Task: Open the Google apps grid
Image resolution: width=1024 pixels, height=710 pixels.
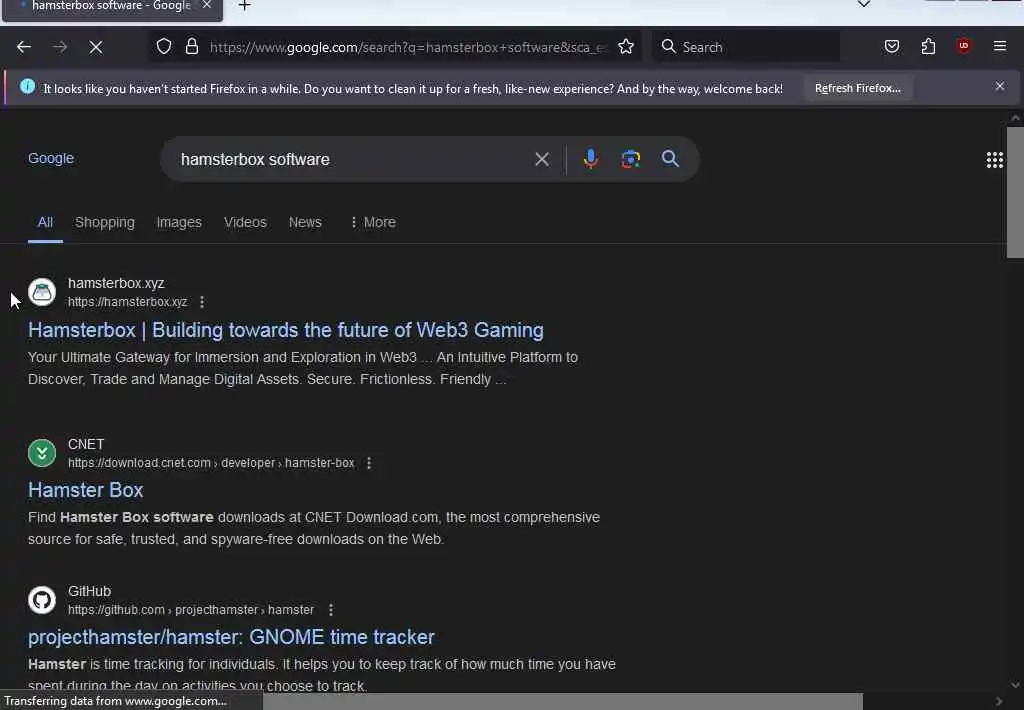Action: tap(994, 160)
